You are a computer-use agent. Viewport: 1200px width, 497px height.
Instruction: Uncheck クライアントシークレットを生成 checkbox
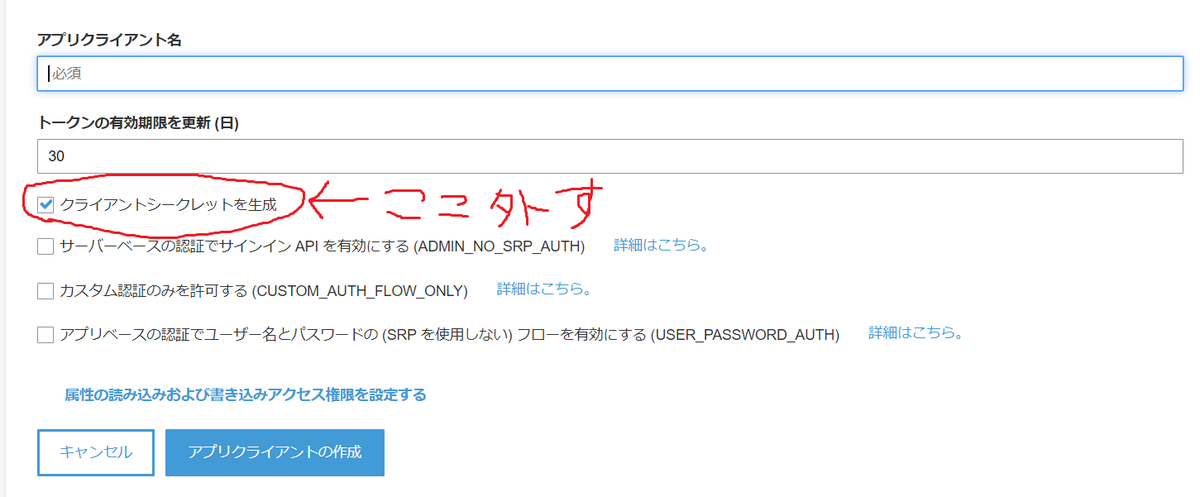[45, 204]
